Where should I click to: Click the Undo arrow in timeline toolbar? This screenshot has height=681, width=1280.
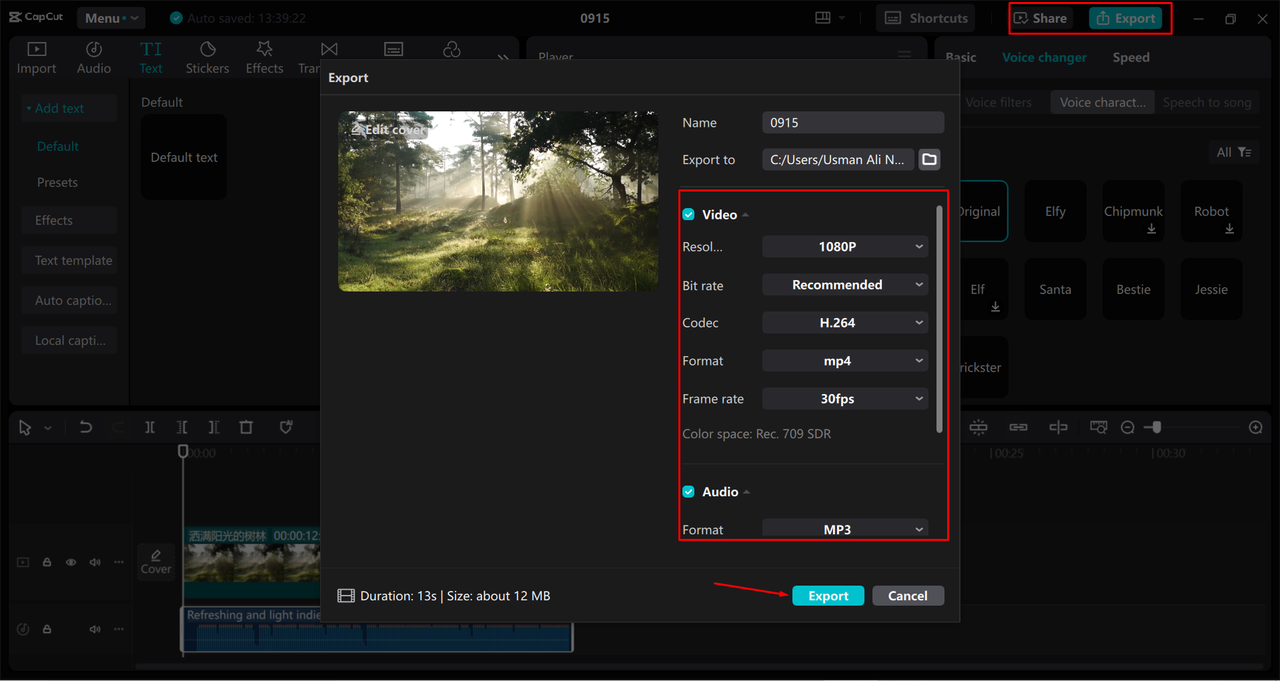[x=86, y=427]
